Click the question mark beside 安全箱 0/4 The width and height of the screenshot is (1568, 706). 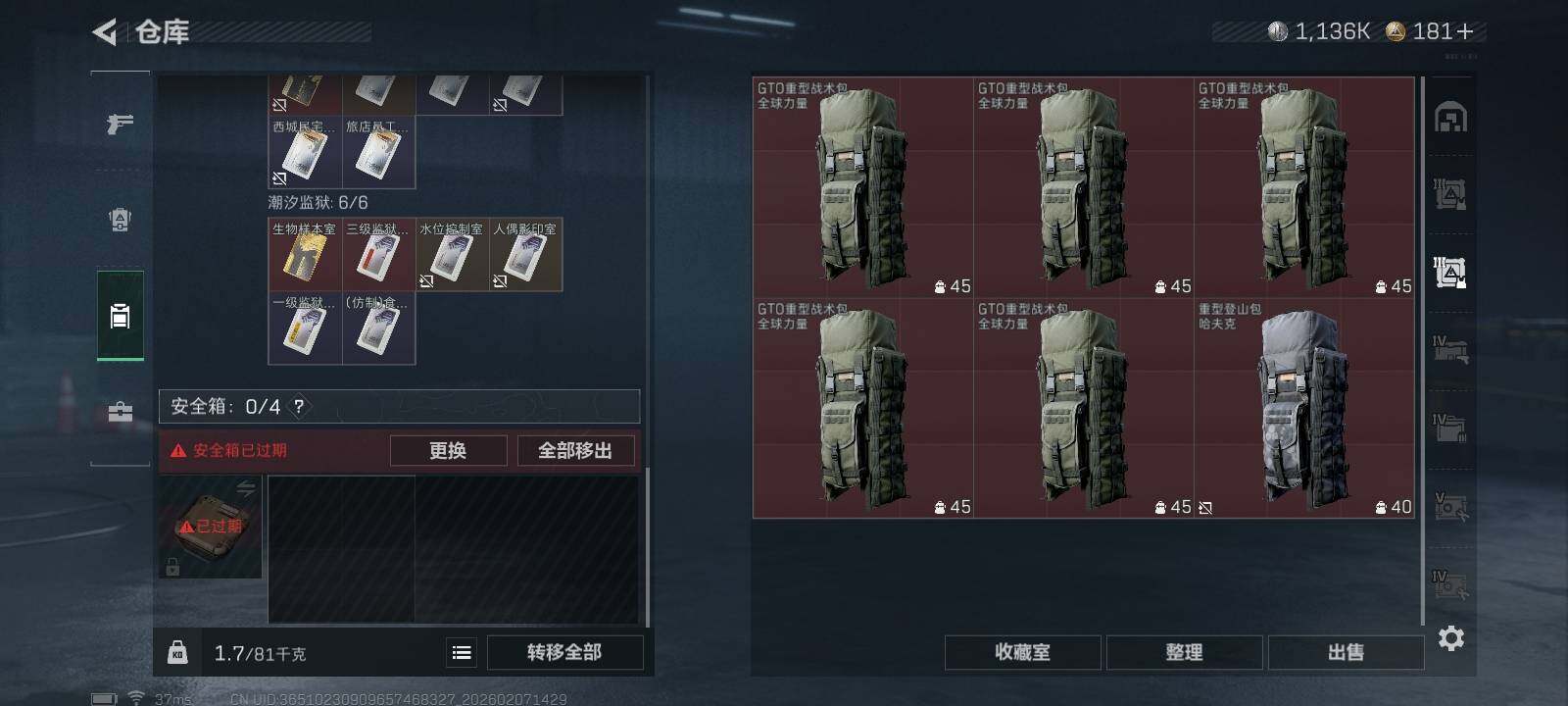point(299,406)
